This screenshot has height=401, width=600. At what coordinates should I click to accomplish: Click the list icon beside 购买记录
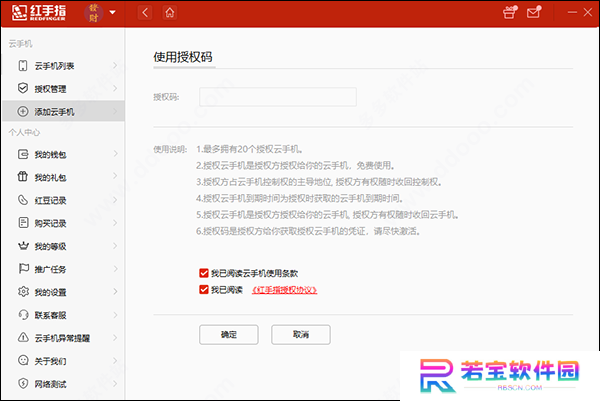coord(23,223)
